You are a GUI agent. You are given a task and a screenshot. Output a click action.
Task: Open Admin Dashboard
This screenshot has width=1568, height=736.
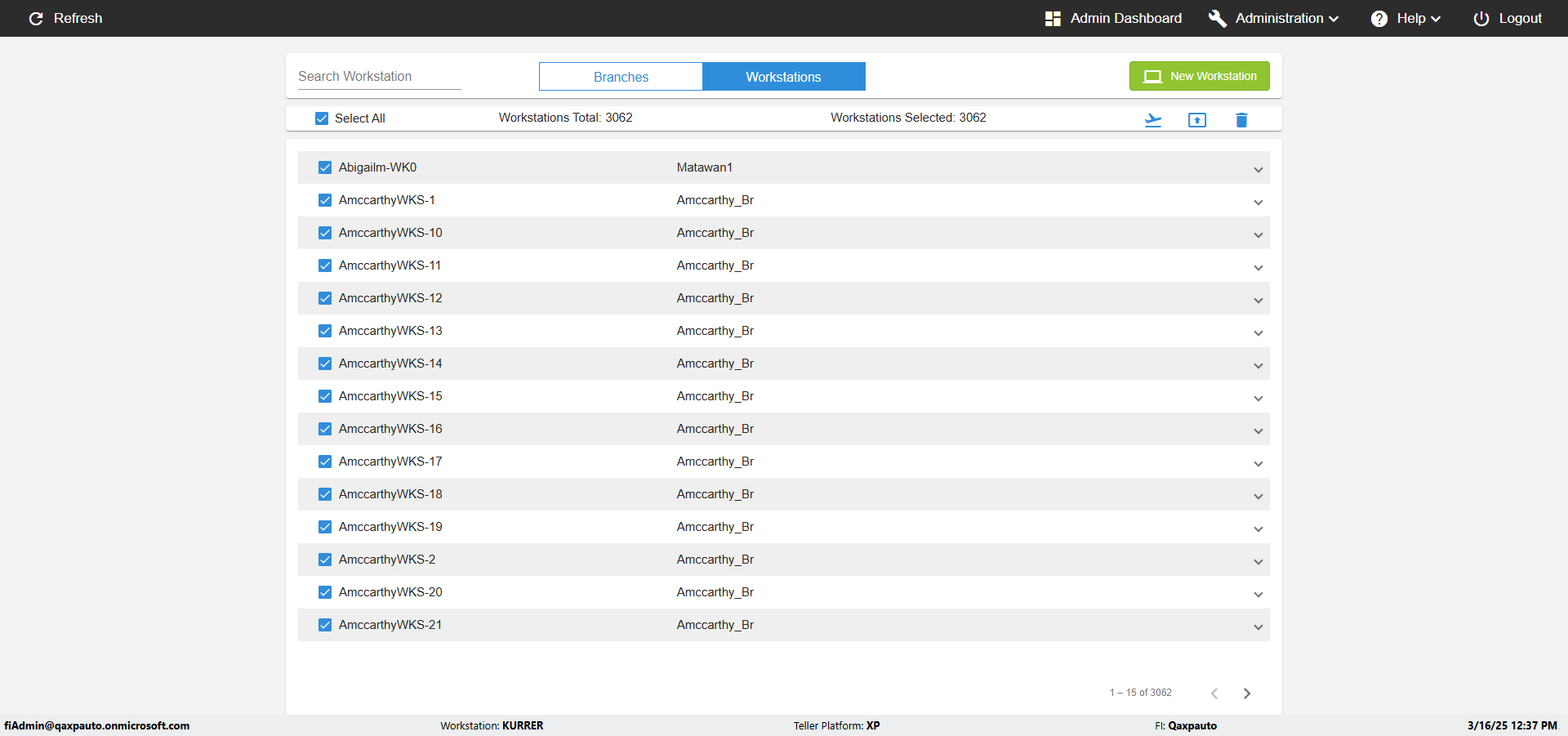[x=1113, y=18]
